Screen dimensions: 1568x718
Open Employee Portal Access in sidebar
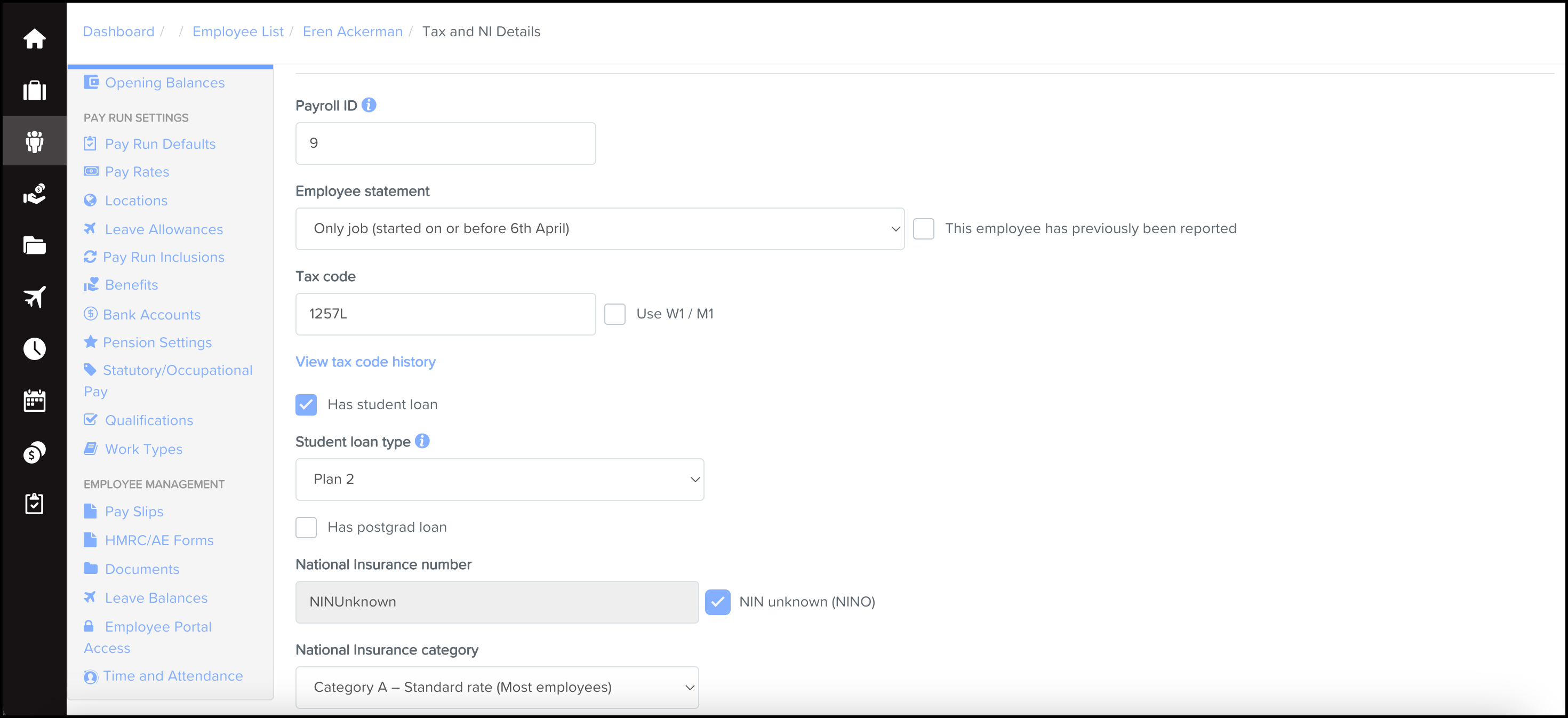click(x=148, y=636)
